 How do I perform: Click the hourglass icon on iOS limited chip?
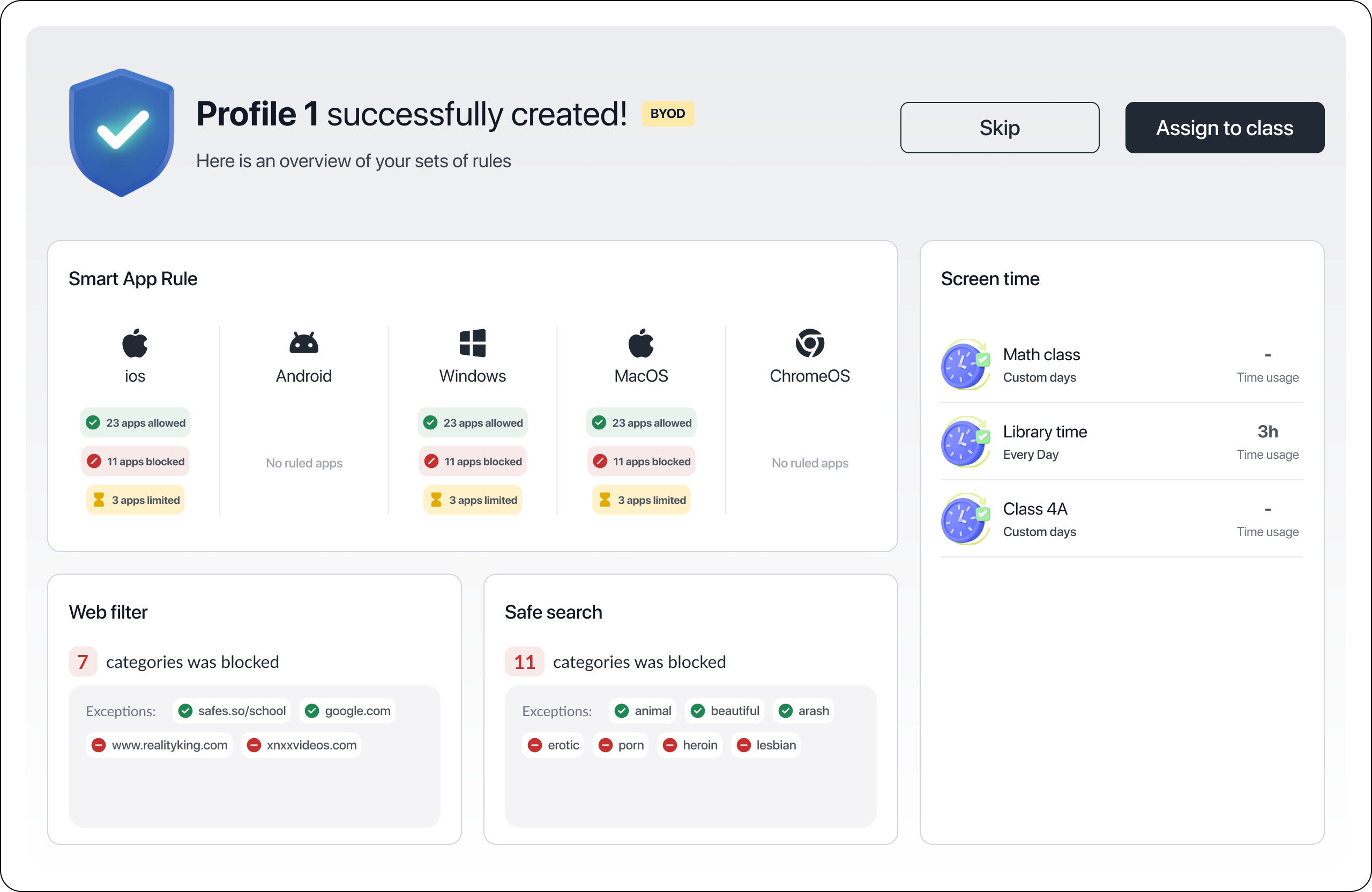pos(99,500)
